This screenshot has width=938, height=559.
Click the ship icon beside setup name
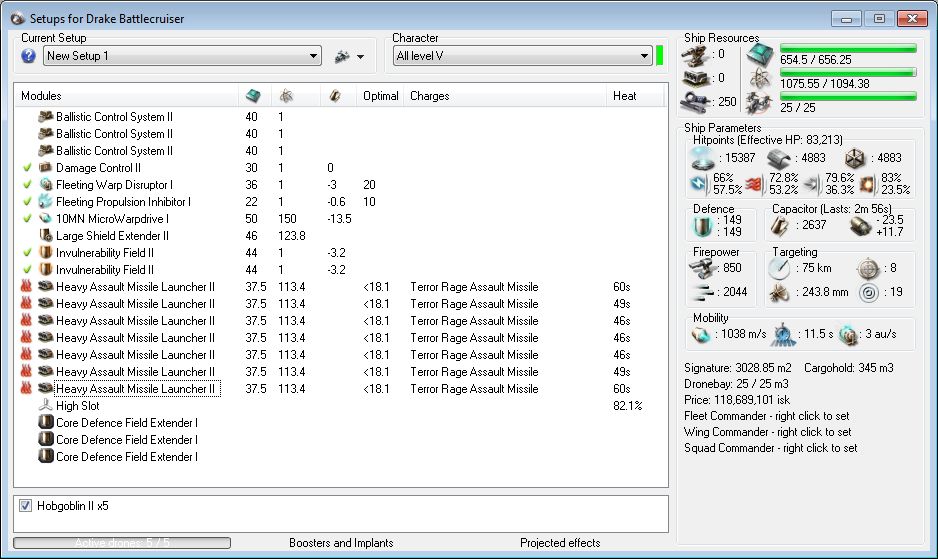point(342,56)
